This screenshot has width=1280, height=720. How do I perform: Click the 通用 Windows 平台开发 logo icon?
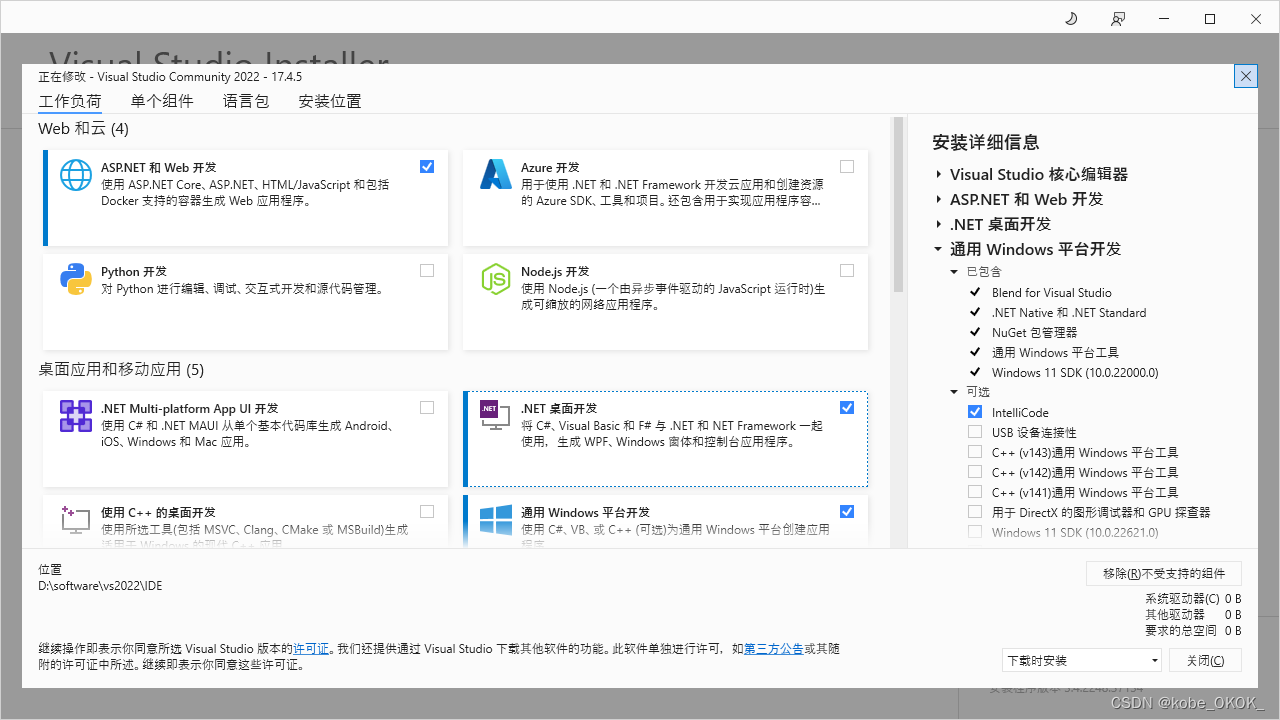[x=495, y=520]
